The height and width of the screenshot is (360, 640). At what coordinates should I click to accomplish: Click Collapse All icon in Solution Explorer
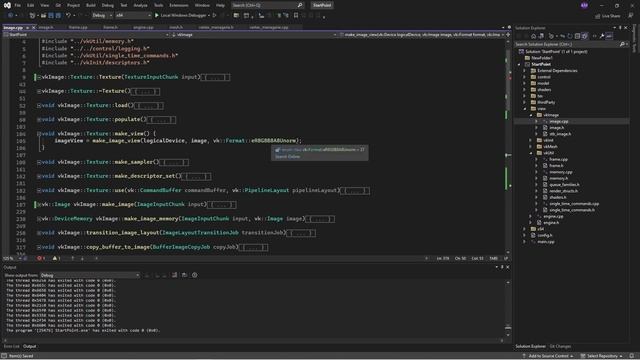577,36
